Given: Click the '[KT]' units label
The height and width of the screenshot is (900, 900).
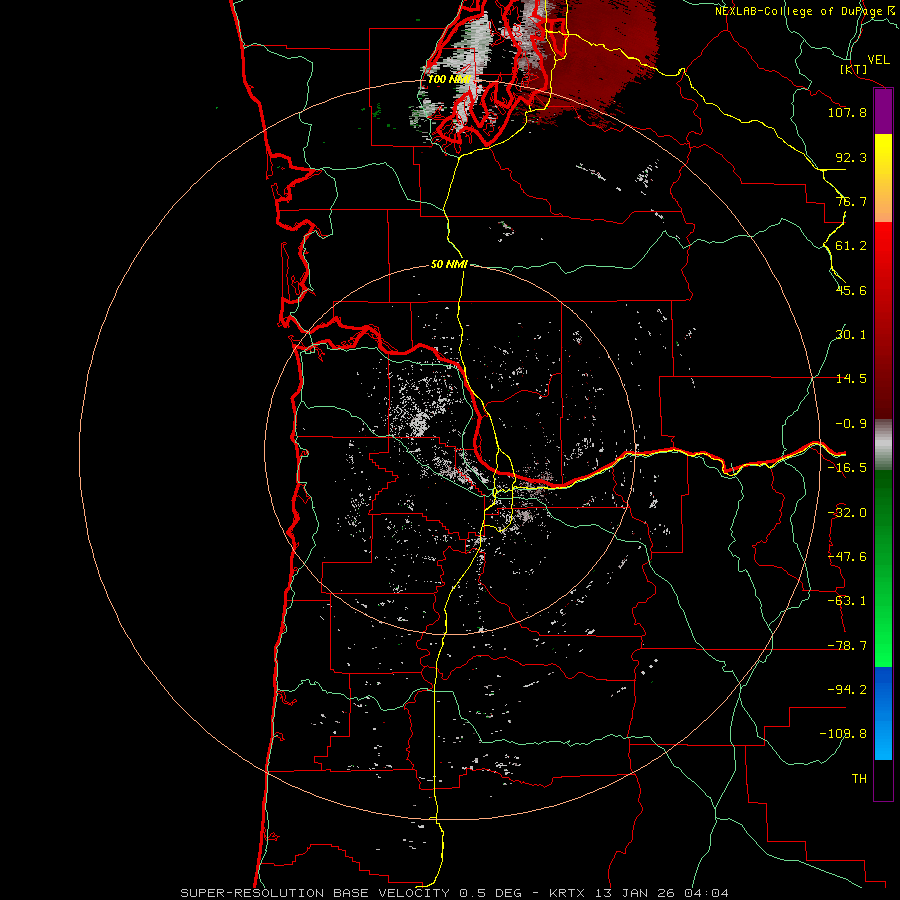Looking at the screenshot, I should point(854,70).
